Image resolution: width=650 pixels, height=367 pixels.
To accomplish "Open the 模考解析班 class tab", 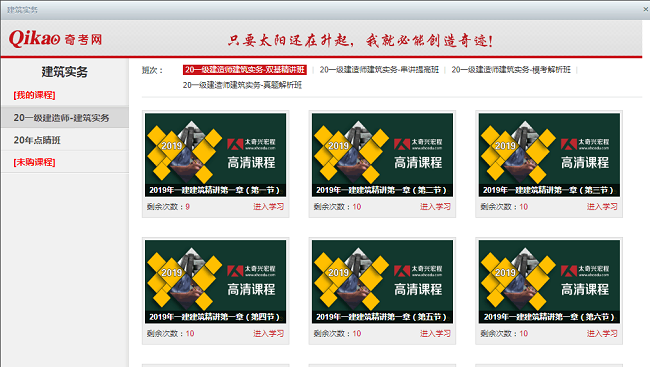I will coord(511,70).
